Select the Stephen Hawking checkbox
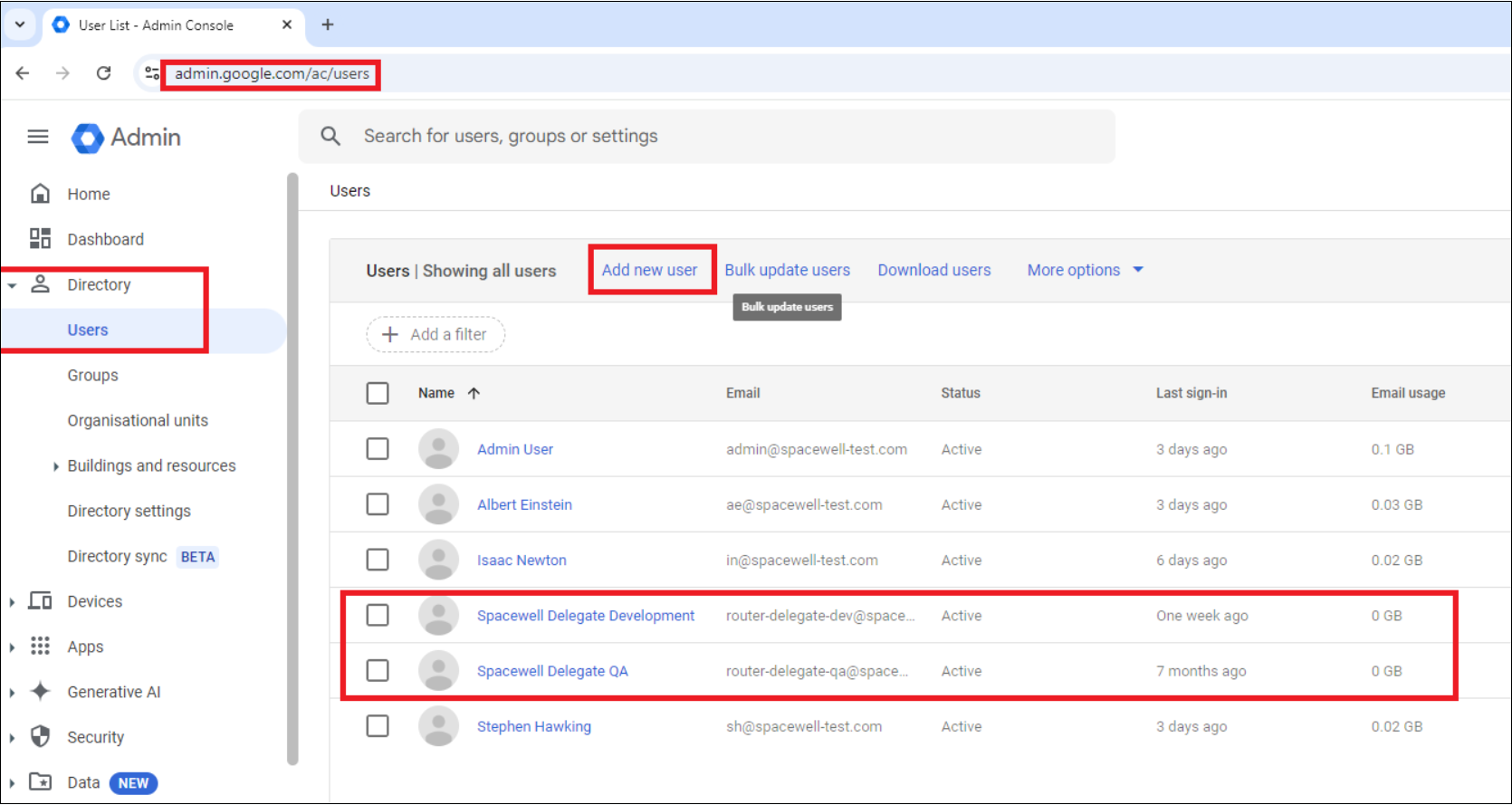Viewport: 1512px width, 805px height. [x=378, y=726]
